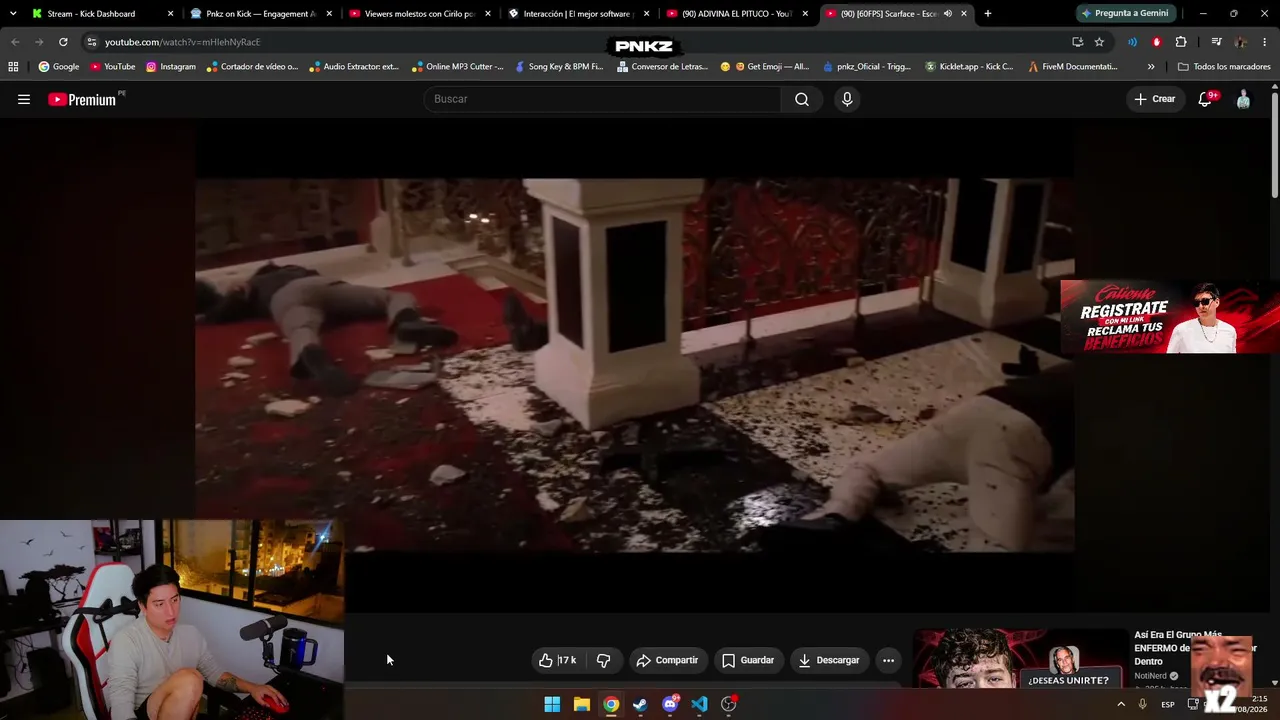Open a new browser tab

(x=987, y=14)
